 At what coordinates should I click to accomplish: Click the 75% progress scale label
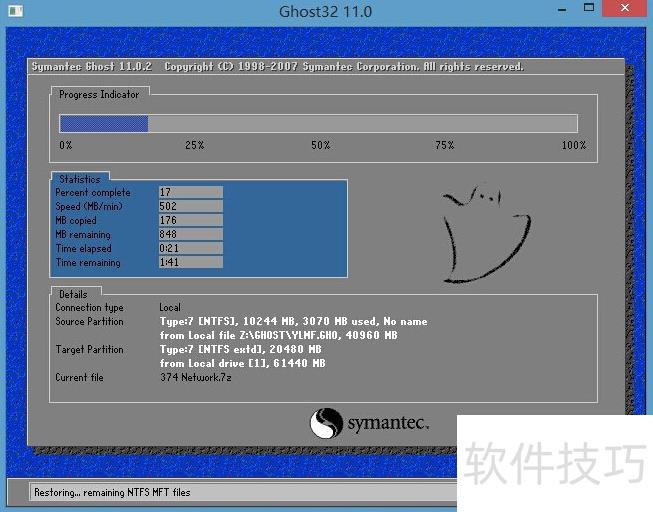pyautogui.click(x=445, y=145)
